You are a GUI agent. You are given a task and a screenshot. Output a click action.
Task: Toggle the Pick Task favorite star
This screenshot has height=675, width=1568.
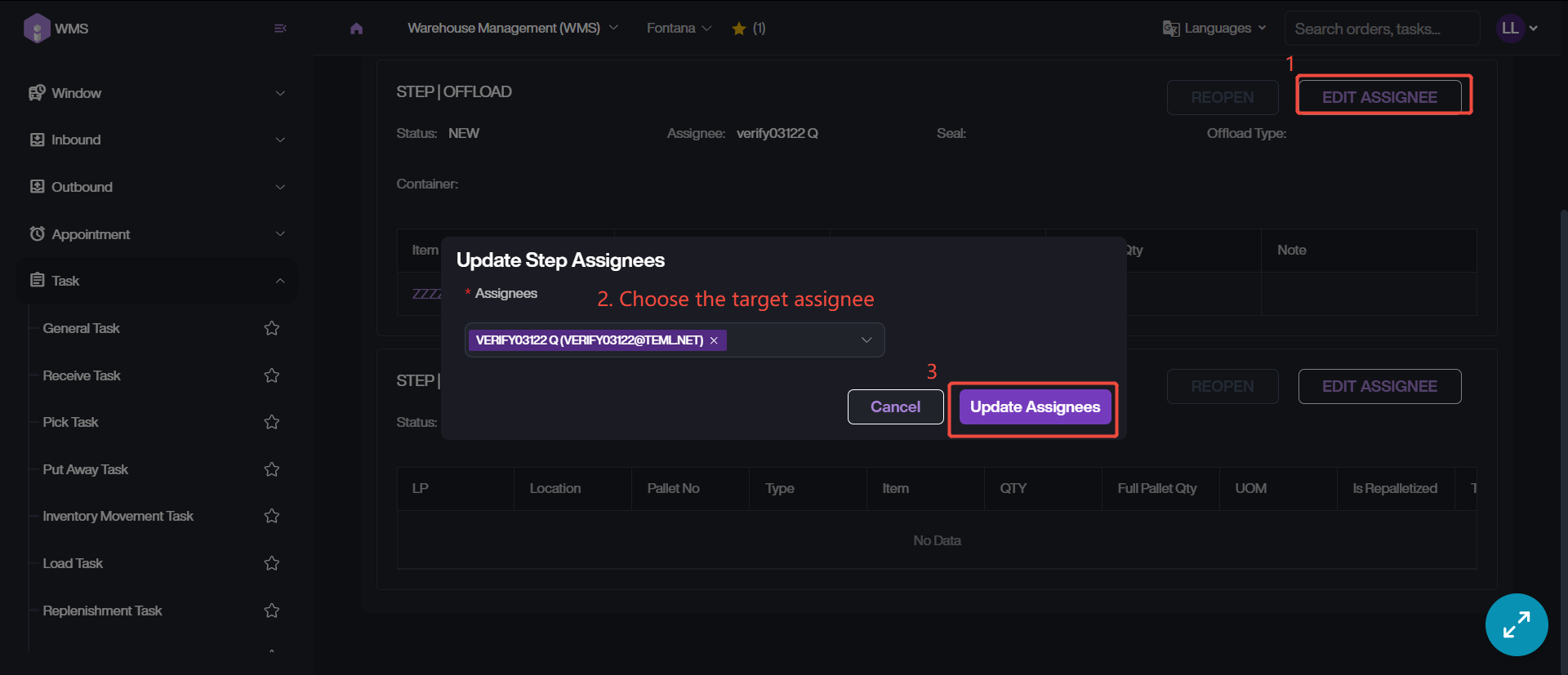coord(272,422)
